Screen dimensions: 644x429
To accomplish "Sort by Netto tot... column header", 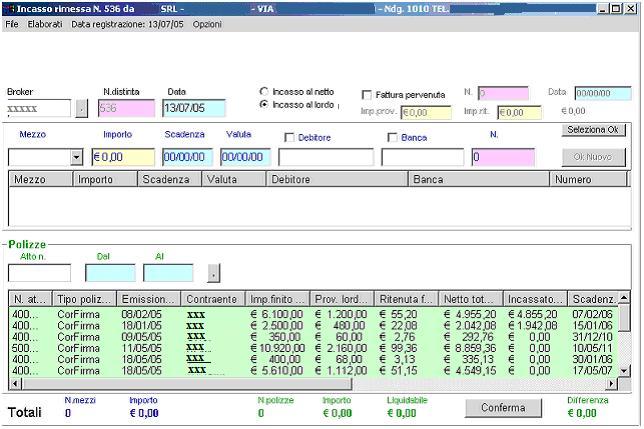I will coord(471,299).
